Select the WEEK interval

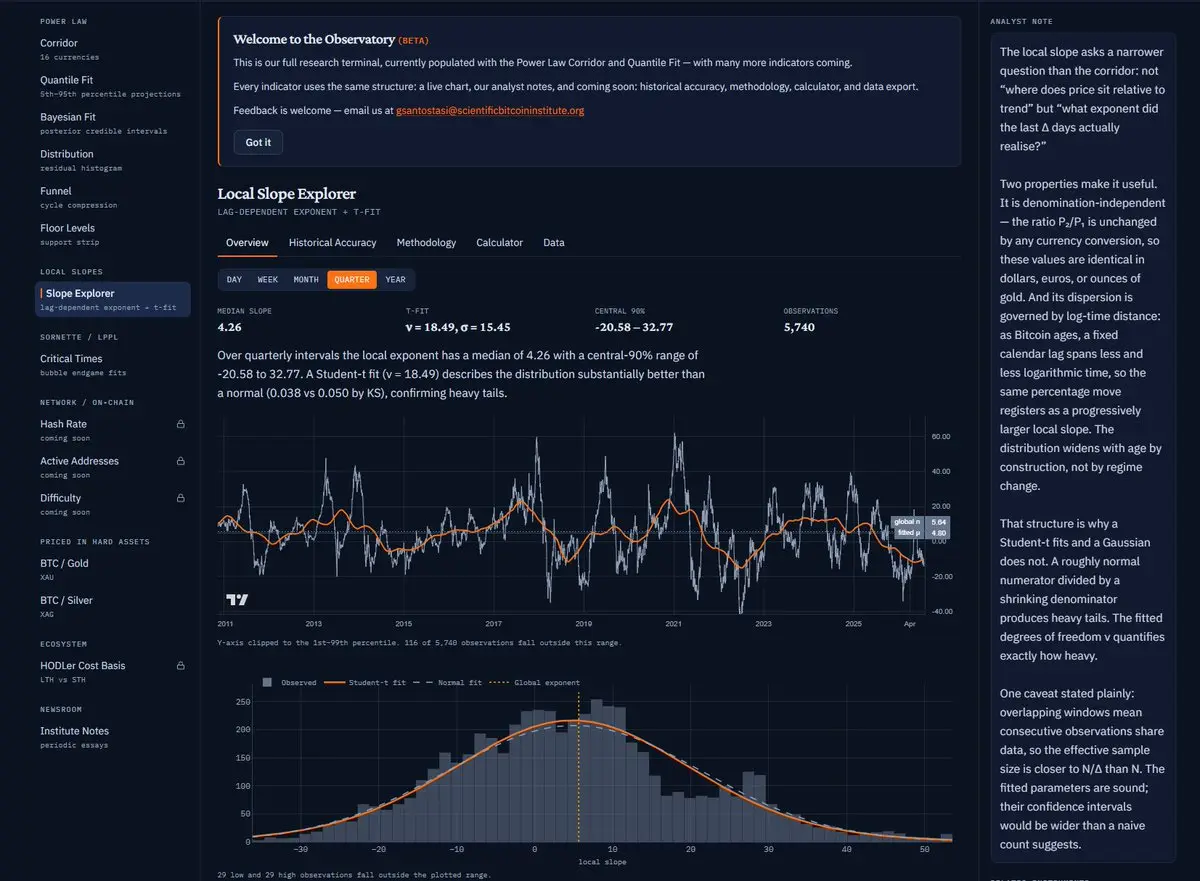(x=268, y=280)
